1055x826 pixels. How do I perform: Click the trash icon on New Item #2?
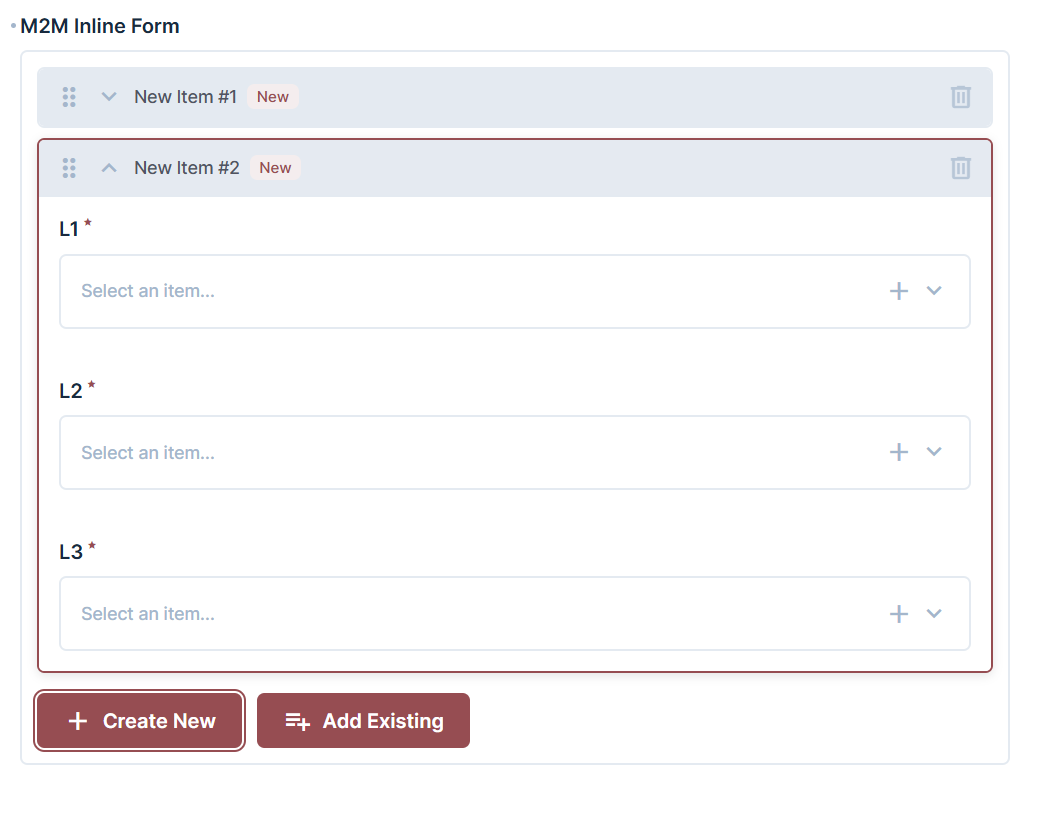click(960, 168)
